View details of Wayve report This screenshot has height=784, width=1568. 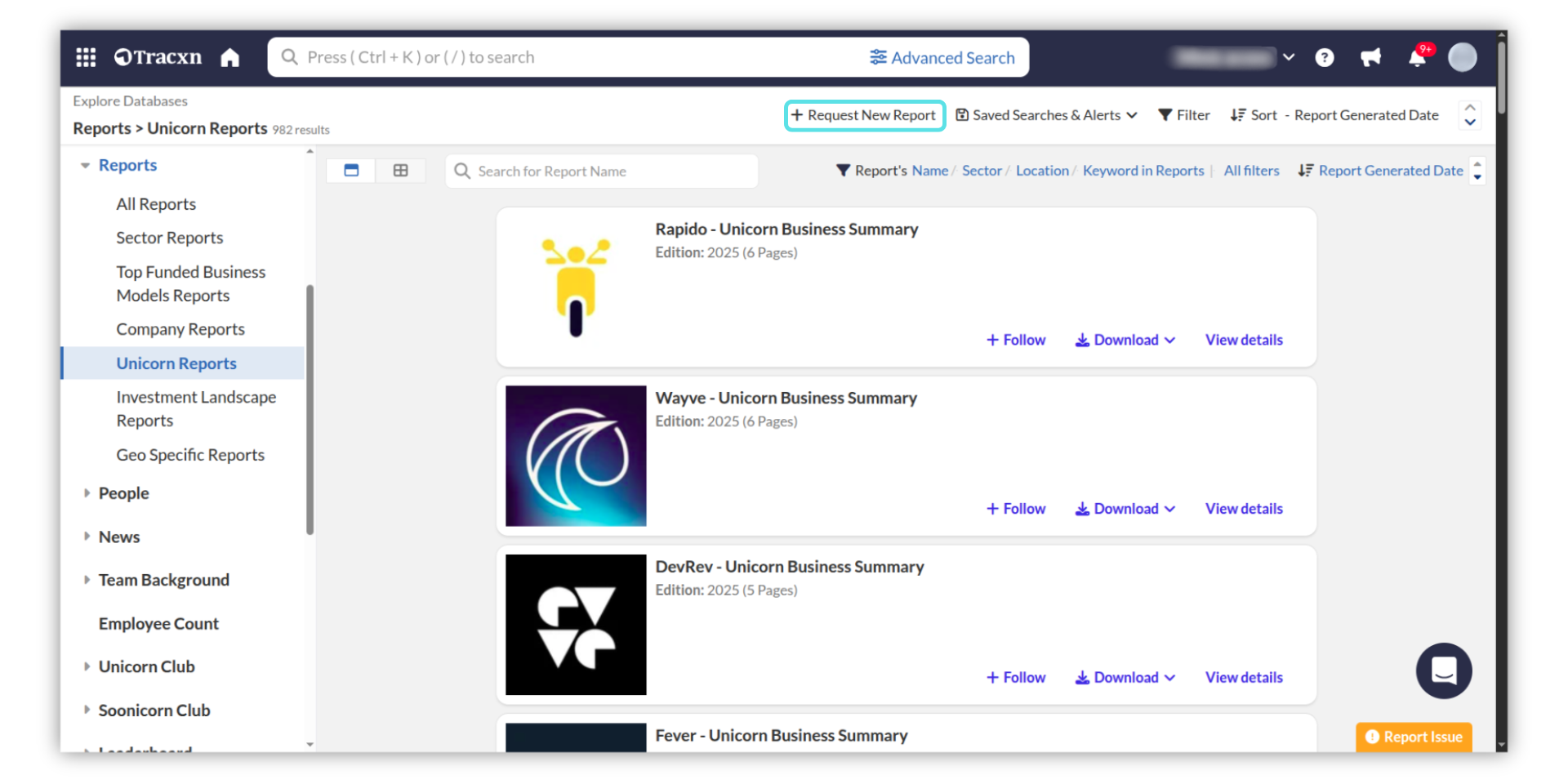click(x=1243, y=509)
